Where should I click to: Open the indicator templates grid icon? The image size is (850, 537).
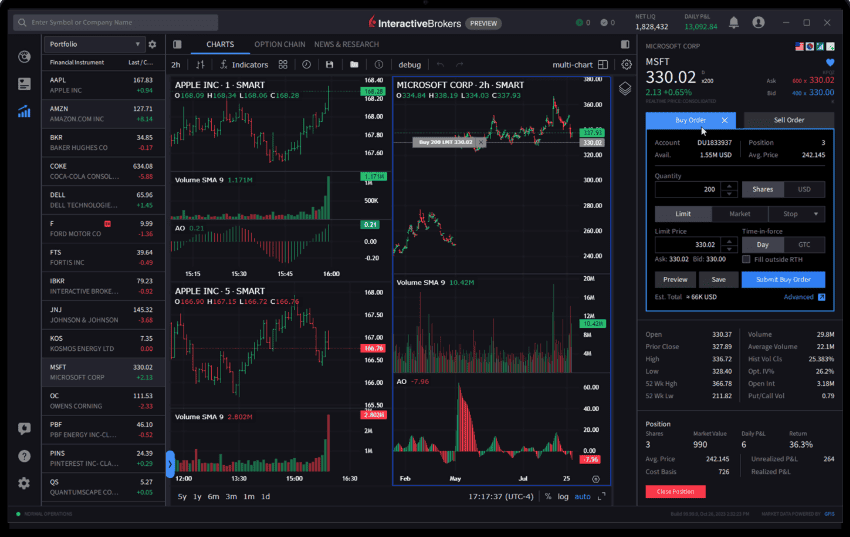coord(283,64)
